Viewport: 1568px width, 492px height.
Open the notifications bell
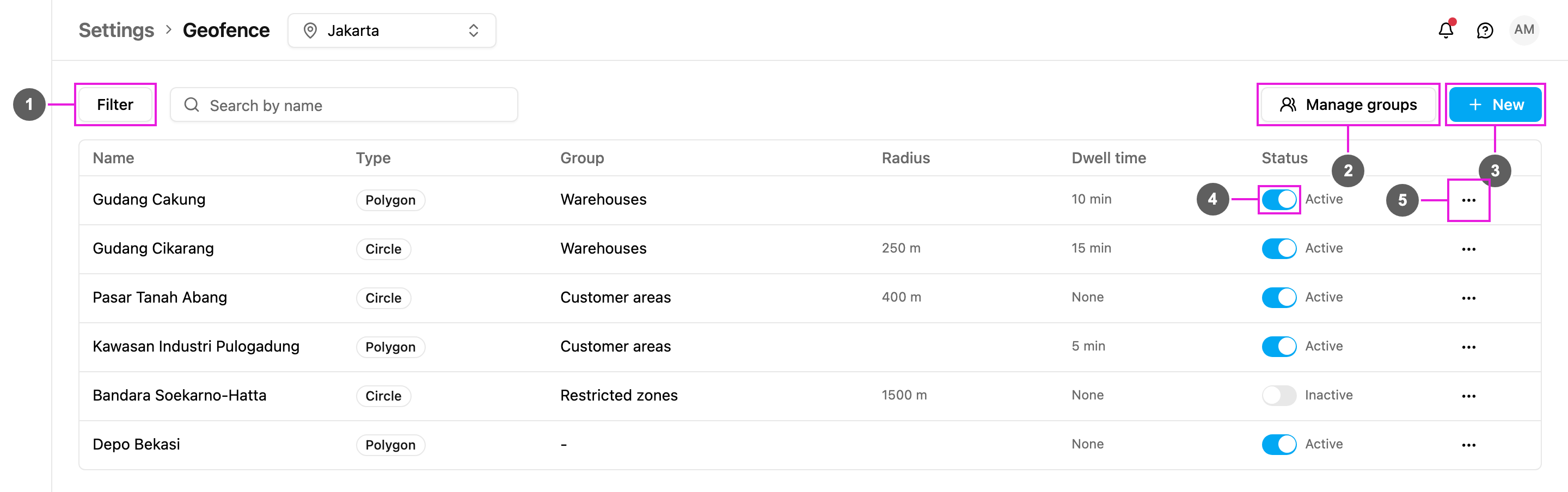tap(1445, 30)
